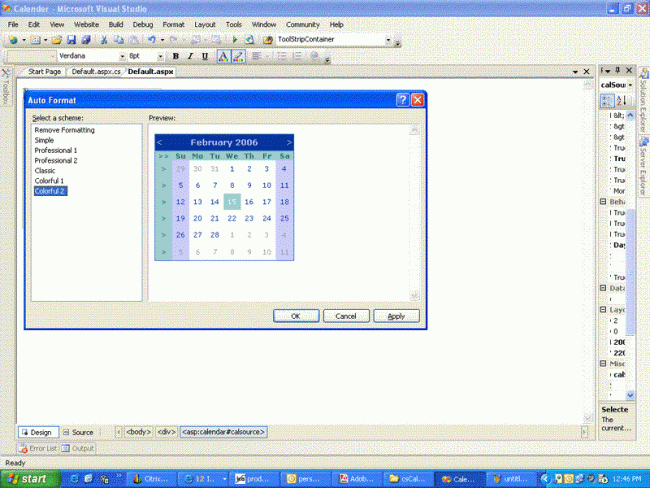This screenshot has height=488, width=650.
Task: Click the Open File folder icon
Action: pyautogui.click(x=57, y=40)
